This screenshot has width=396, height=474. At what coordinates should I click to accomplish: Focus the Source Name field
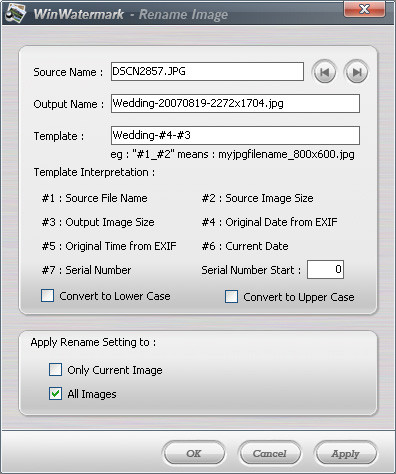[x=207, y=71]
